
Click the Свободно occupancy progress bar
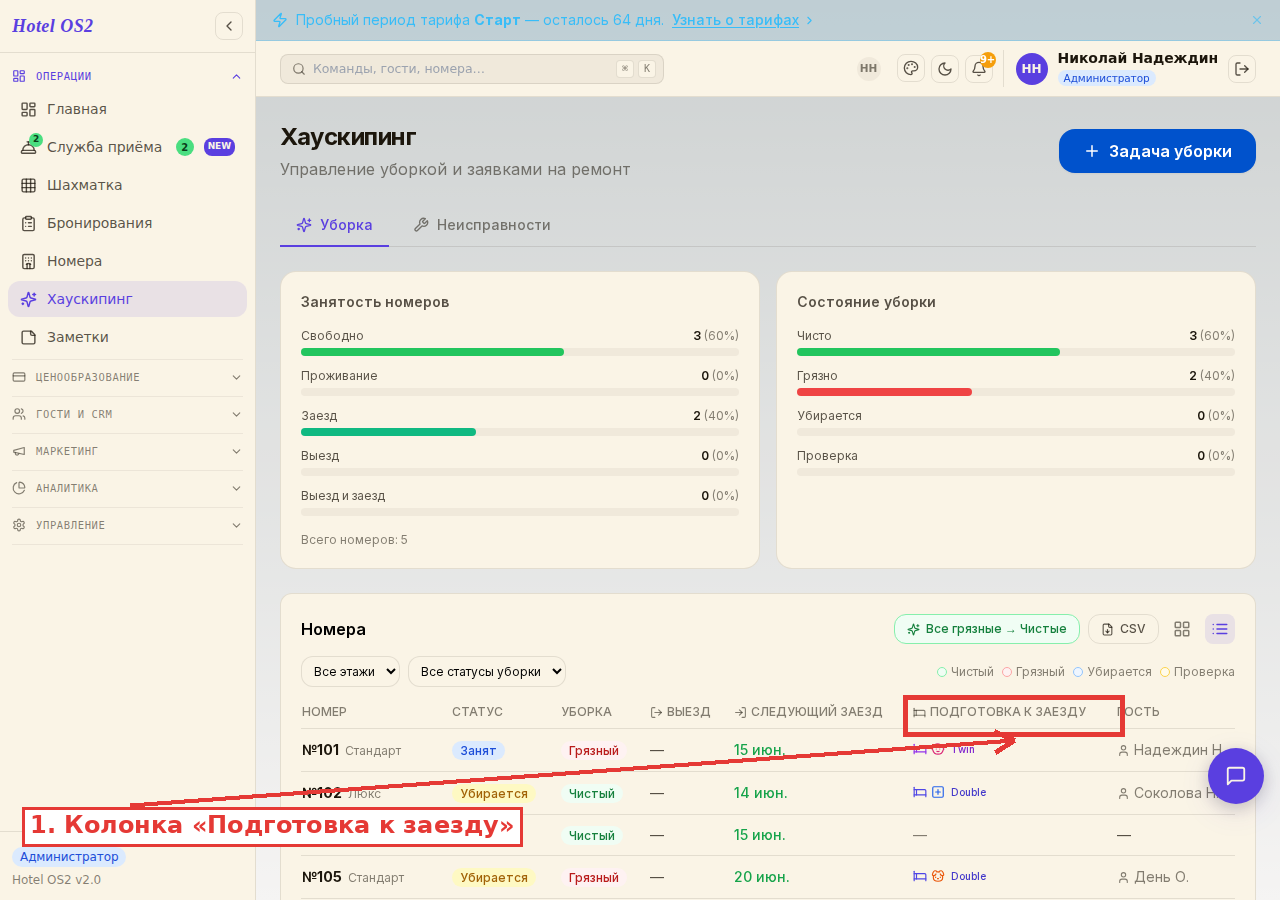point(520,352)
